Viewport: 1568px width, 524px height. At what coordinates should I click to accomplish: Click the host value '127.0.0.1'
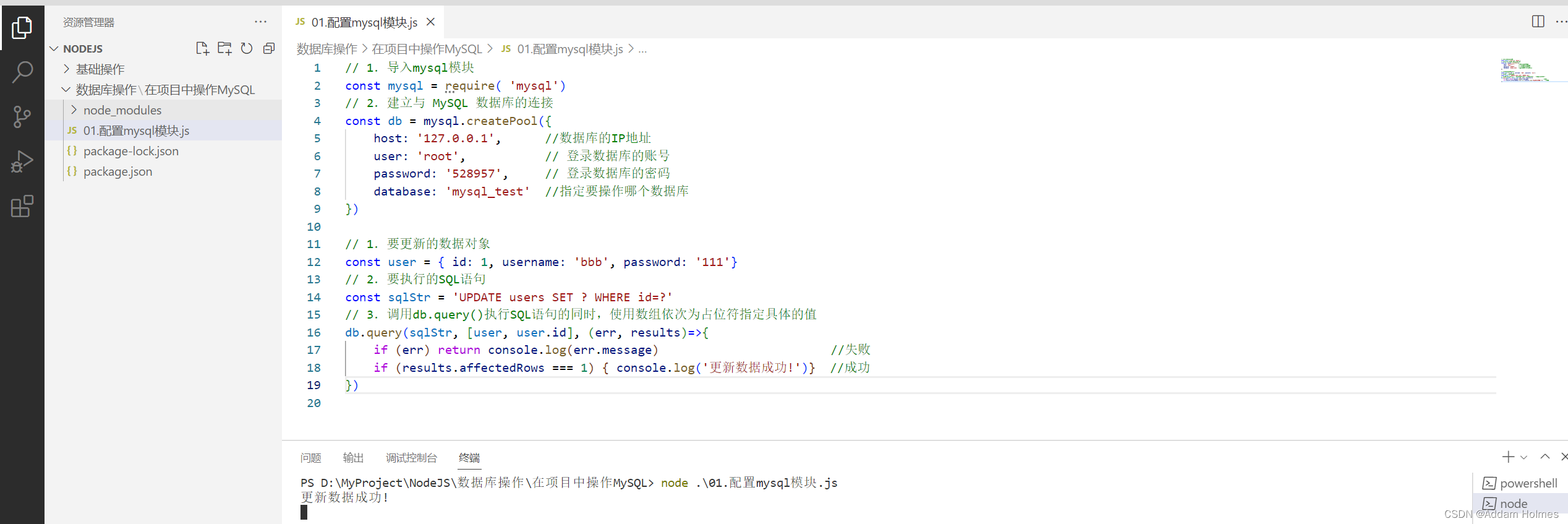[x=456, y=139]
